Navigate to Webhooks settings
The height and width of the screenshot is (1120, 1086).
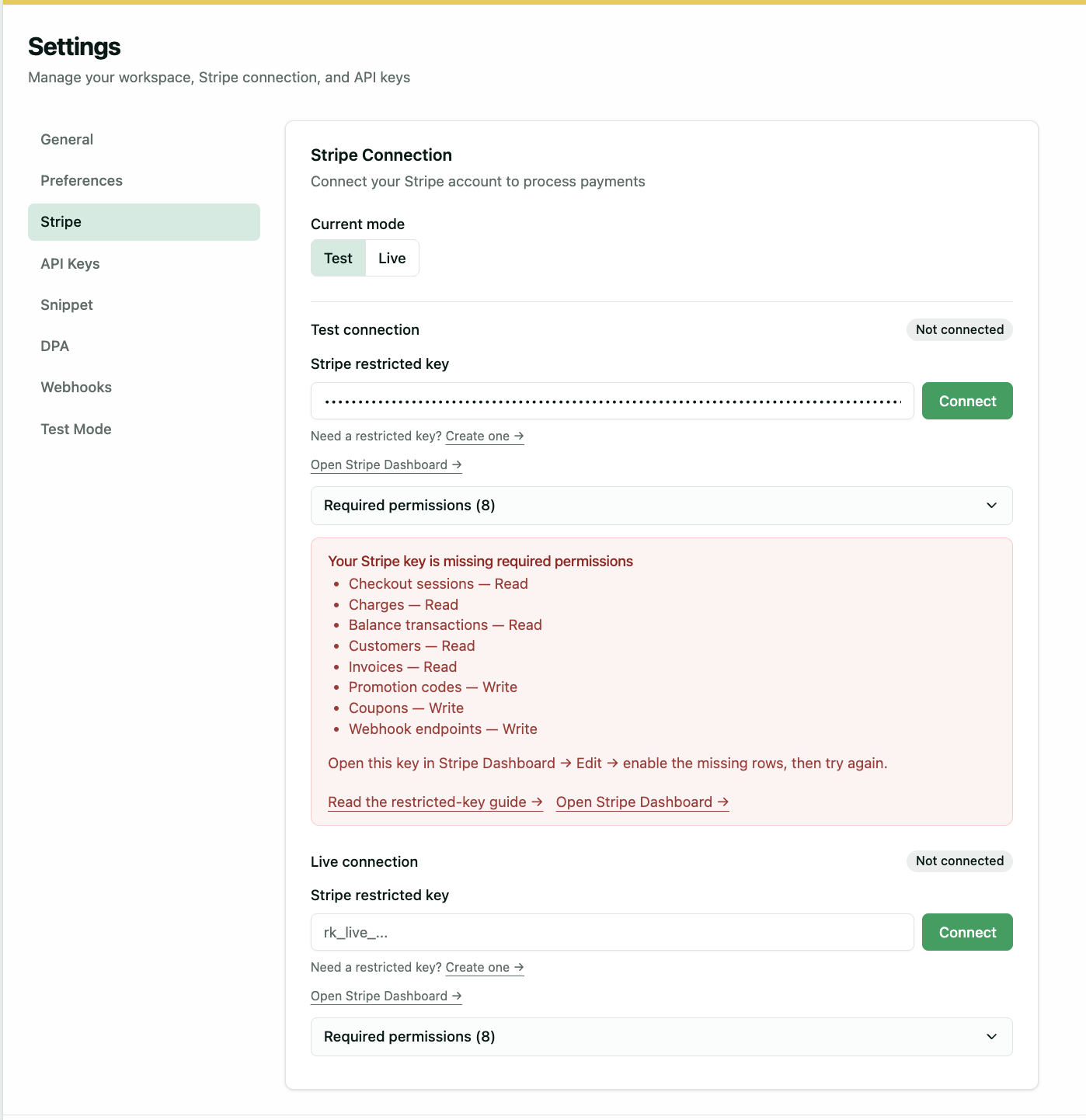pos(144,388)
